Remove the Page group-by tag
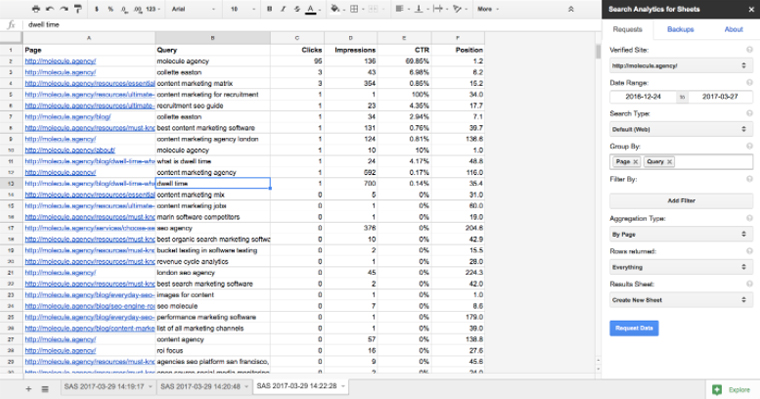The width and height of the screenshot is (760, 399). (x=635, y=162)
